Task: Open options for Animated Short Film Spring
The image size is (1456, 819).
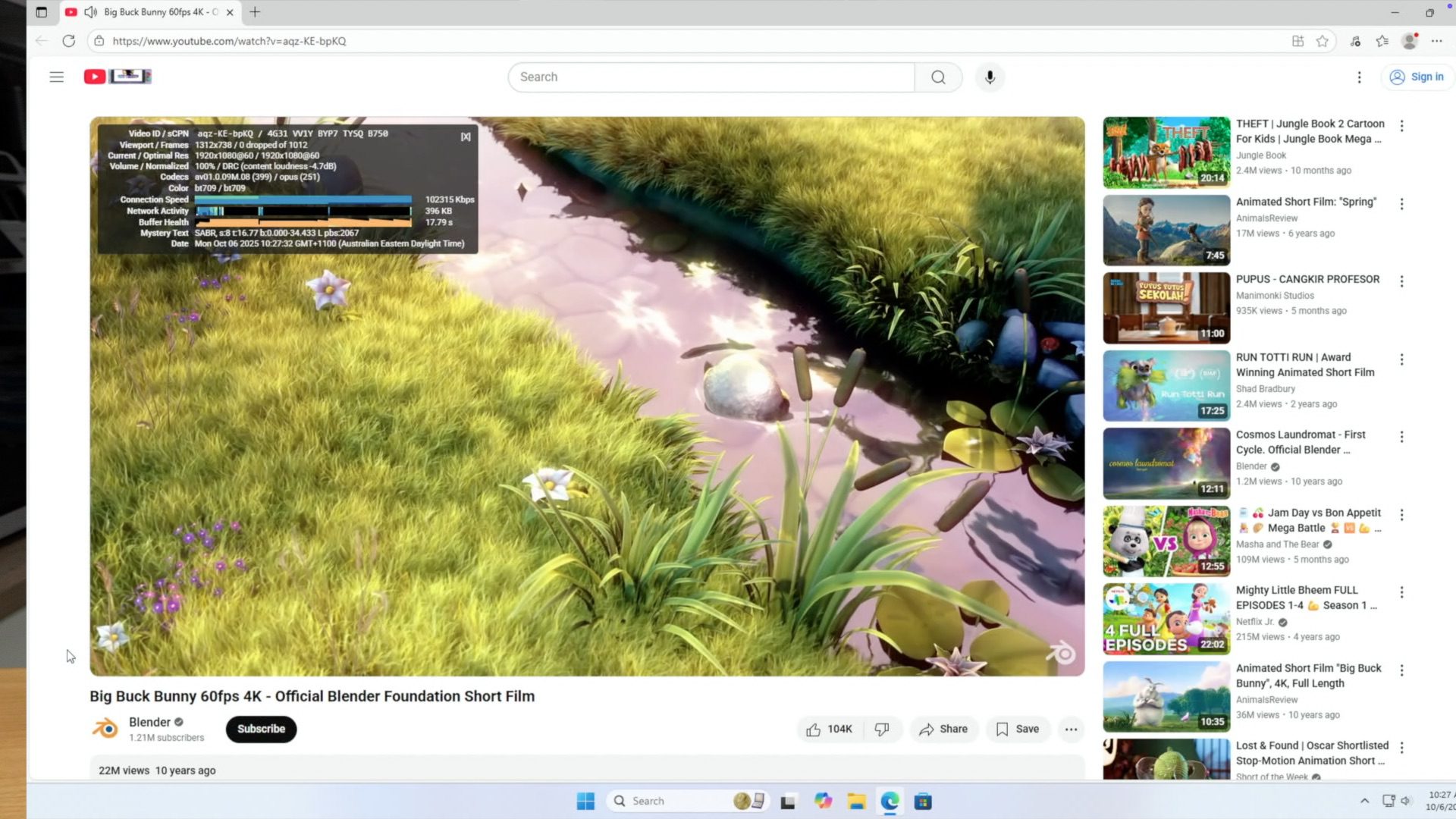Action: pyautogui.click(x=1401, y=204)
